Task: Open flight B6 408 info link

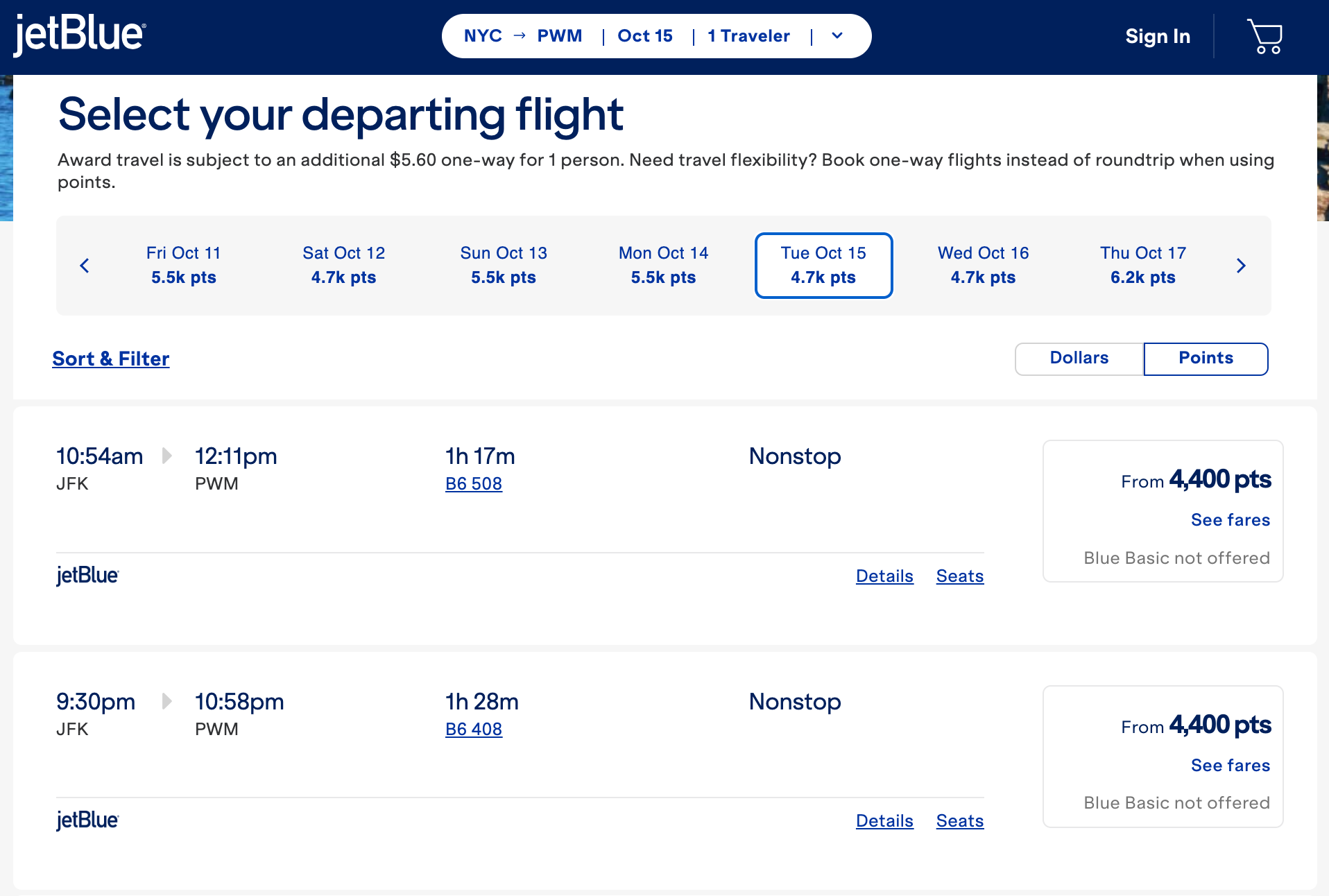Action: tap(474, 730)
